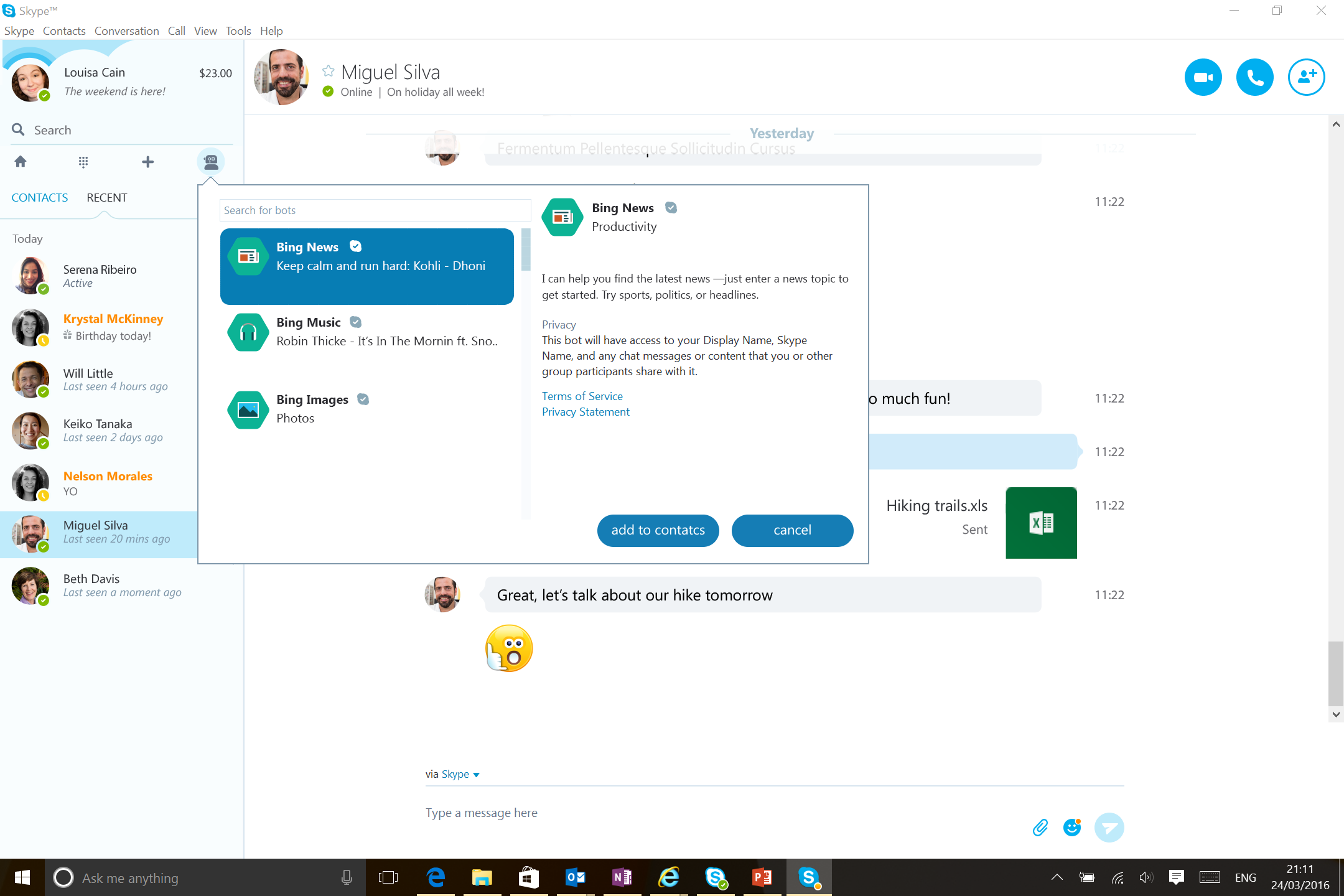The height and width of the screenshot is (896, 1344).
Task: Click the emoji/smiley icon in chat
Action: pos(1073,826)
